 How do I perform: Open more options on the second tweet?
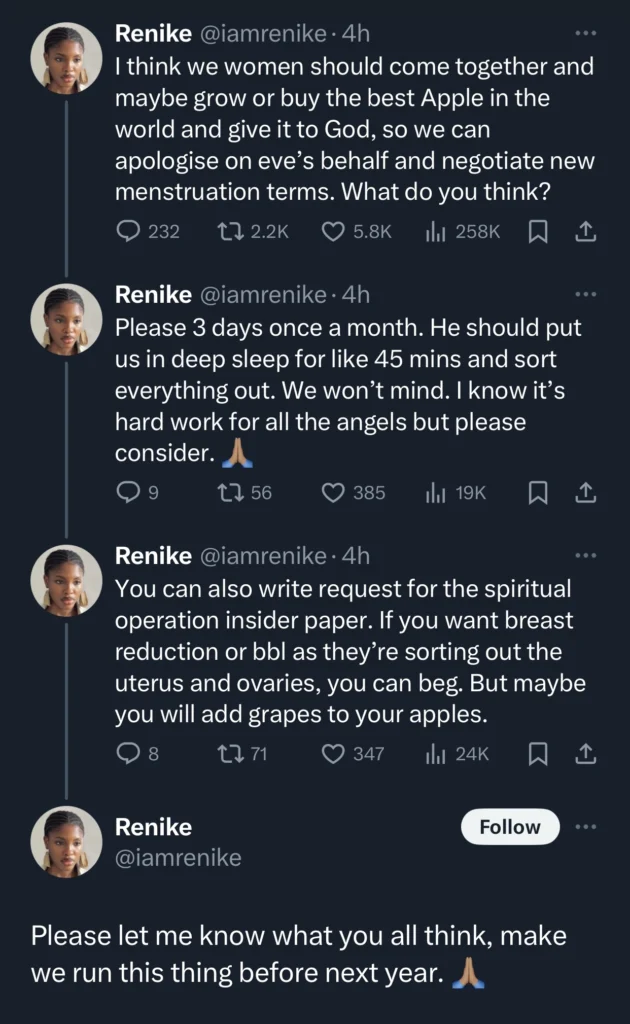click(586, 294)
